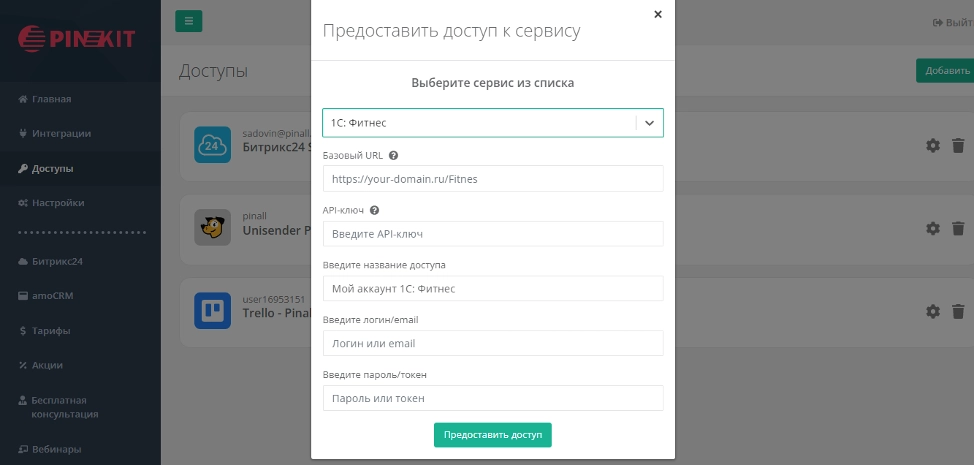
Task: Focus the login or email input field
Action: [x=493, y=343]
